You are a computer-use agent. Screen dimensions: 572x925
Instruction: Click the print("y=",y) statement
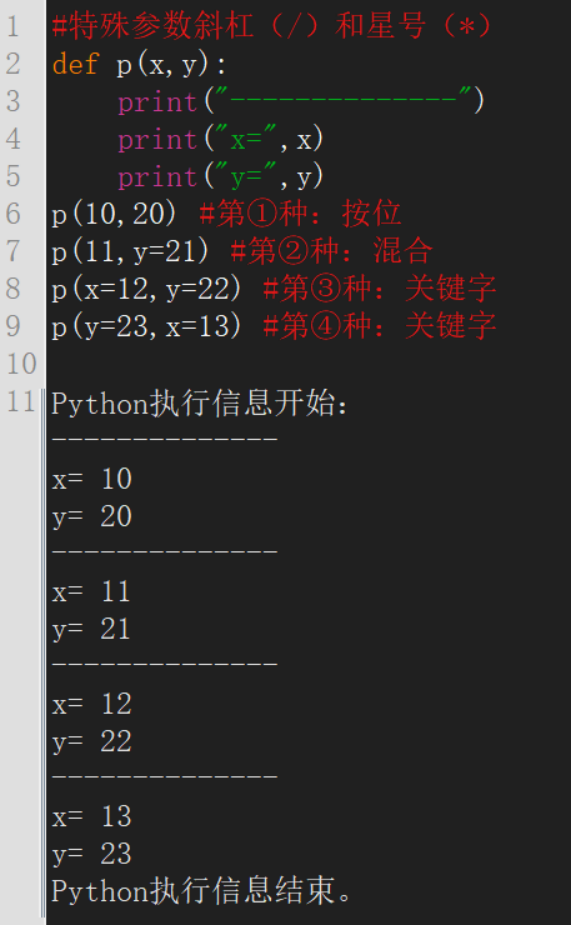coord(221,177)
